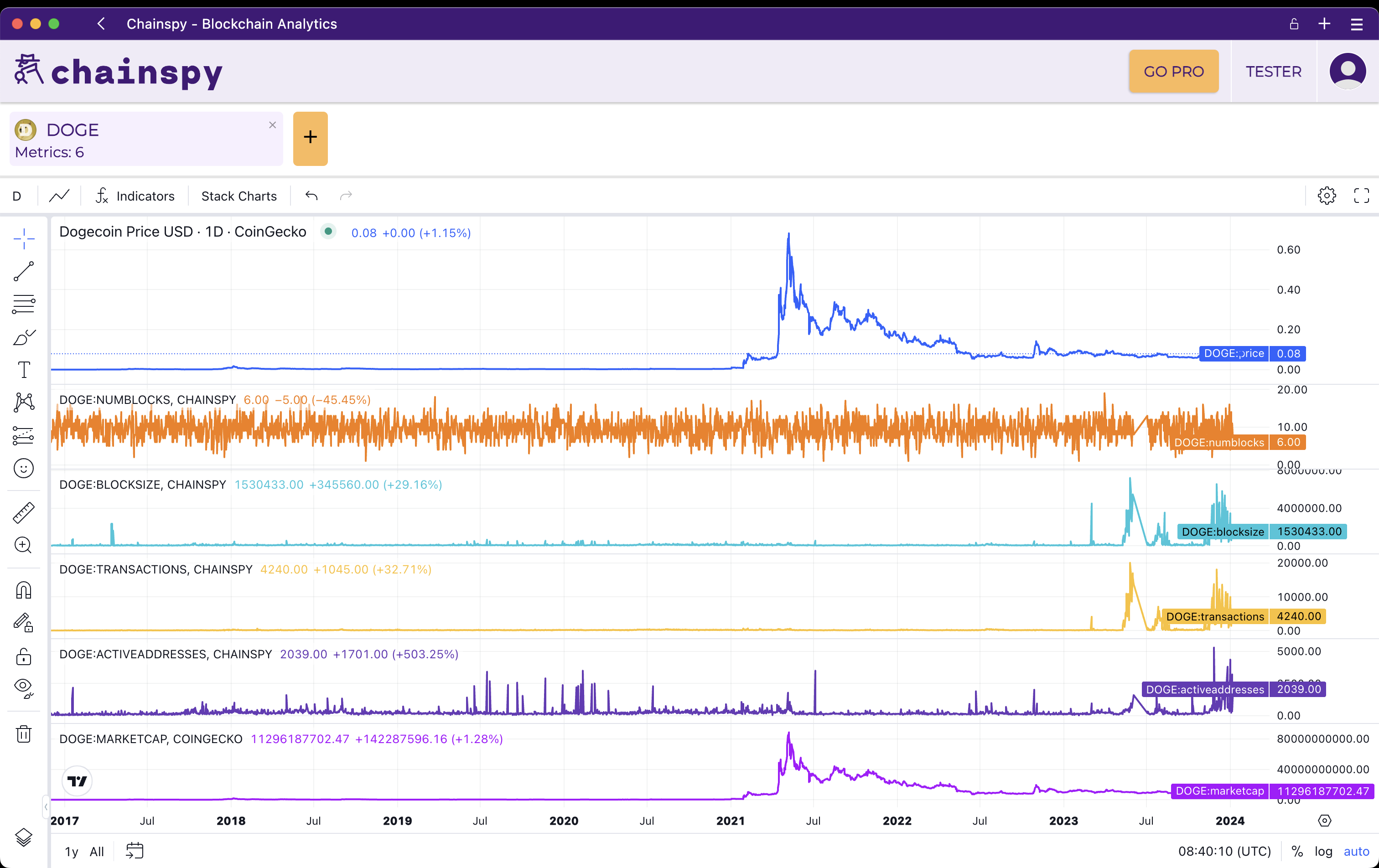This screenshot has height=868, width=1379.
Task: Open the emoji icons tool
Action: point(24,468)
